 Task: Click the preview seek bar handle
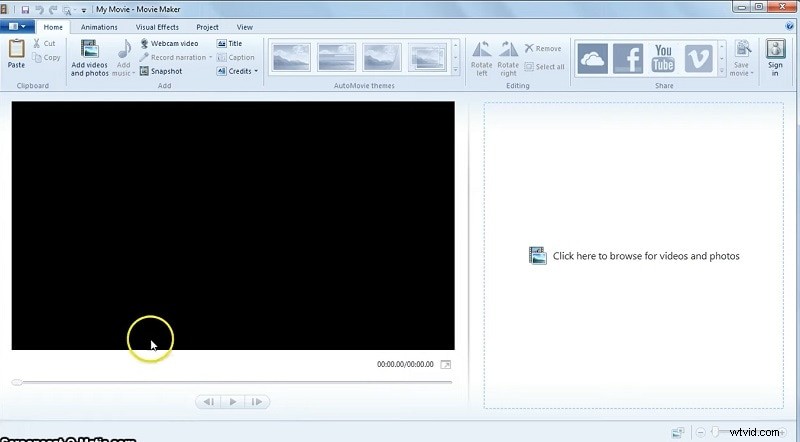point(16,382)
